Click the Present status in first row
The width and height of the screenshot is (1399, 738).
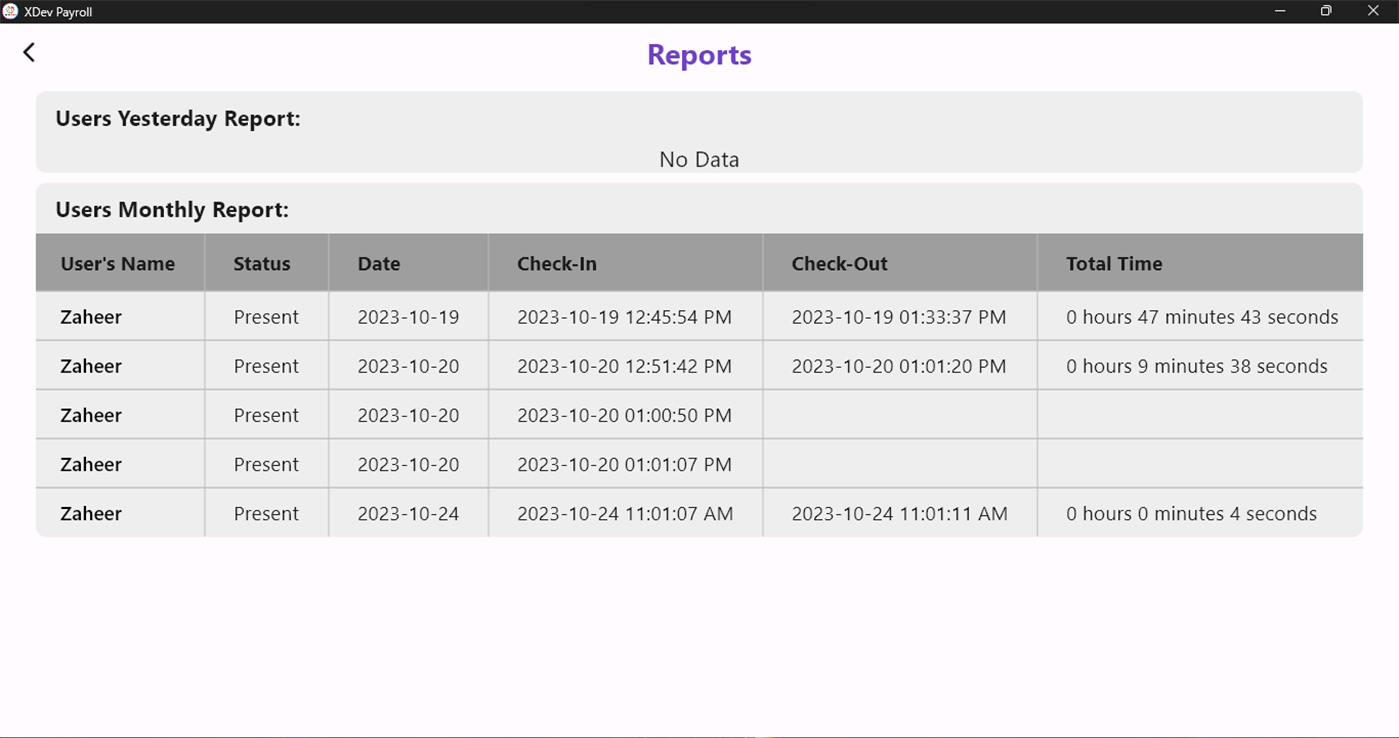tap(266, 316)
